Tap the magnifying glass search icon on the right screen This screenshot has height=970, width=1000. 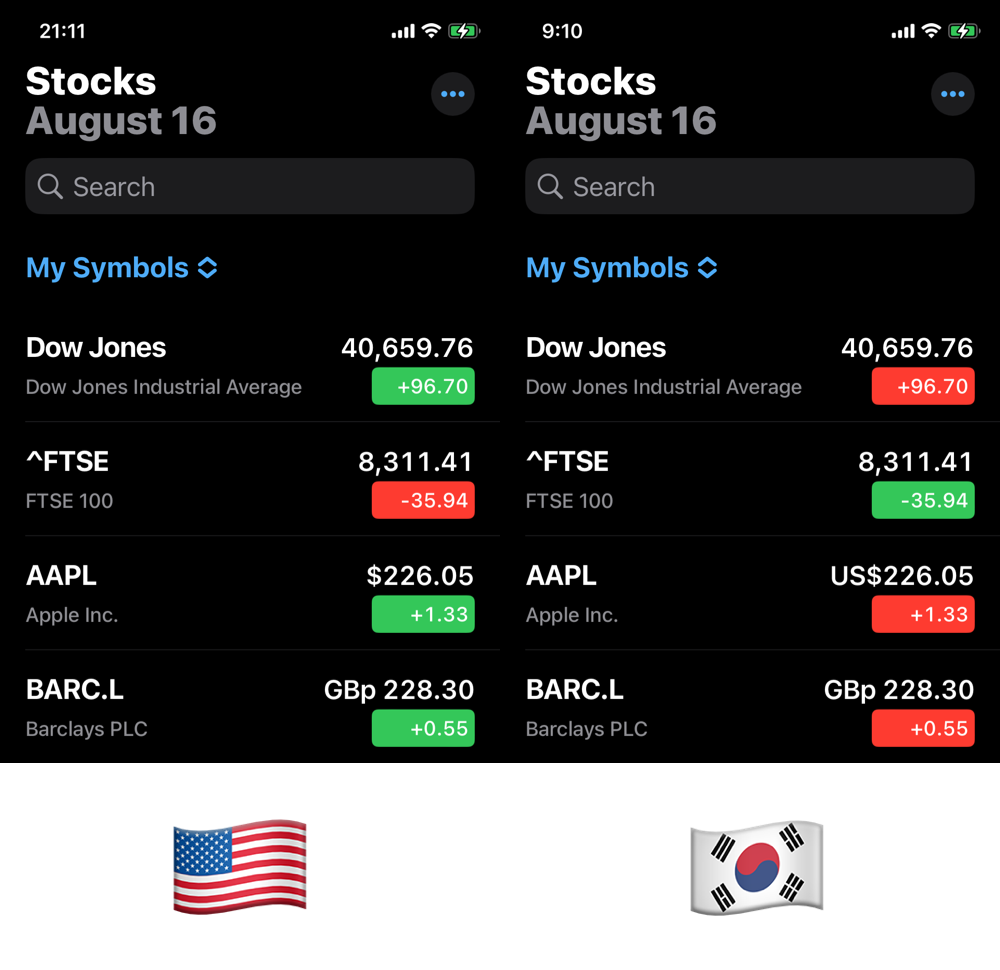point(549,186)
